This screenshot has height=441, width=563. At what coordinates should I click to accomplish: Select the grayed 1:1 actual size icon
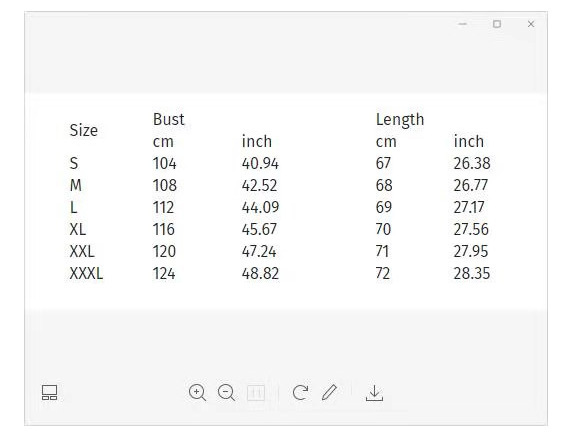256,393
